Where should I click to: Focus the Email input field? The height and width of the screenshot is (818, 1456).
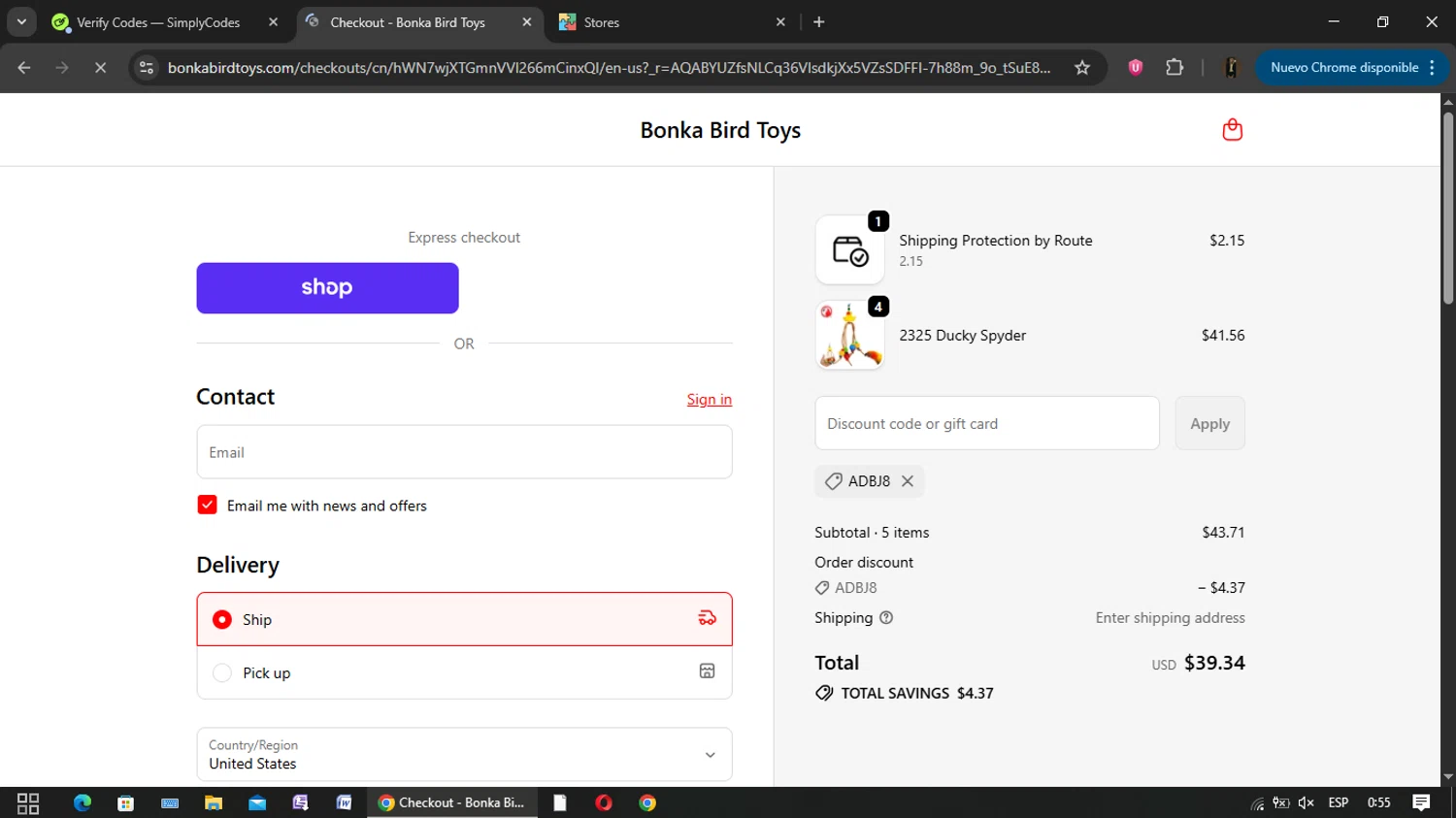(464, 452)
